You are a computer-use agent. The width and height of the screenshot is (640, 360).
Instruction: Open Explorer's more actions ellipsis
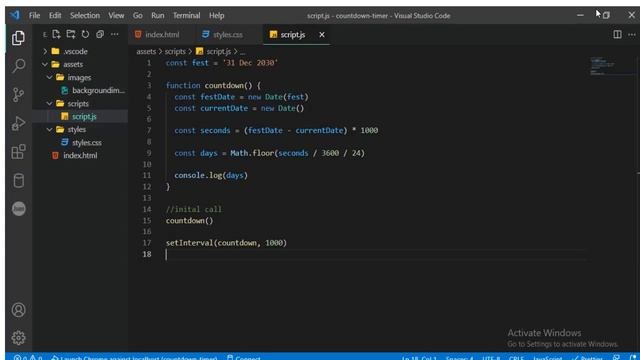point(115,34)
